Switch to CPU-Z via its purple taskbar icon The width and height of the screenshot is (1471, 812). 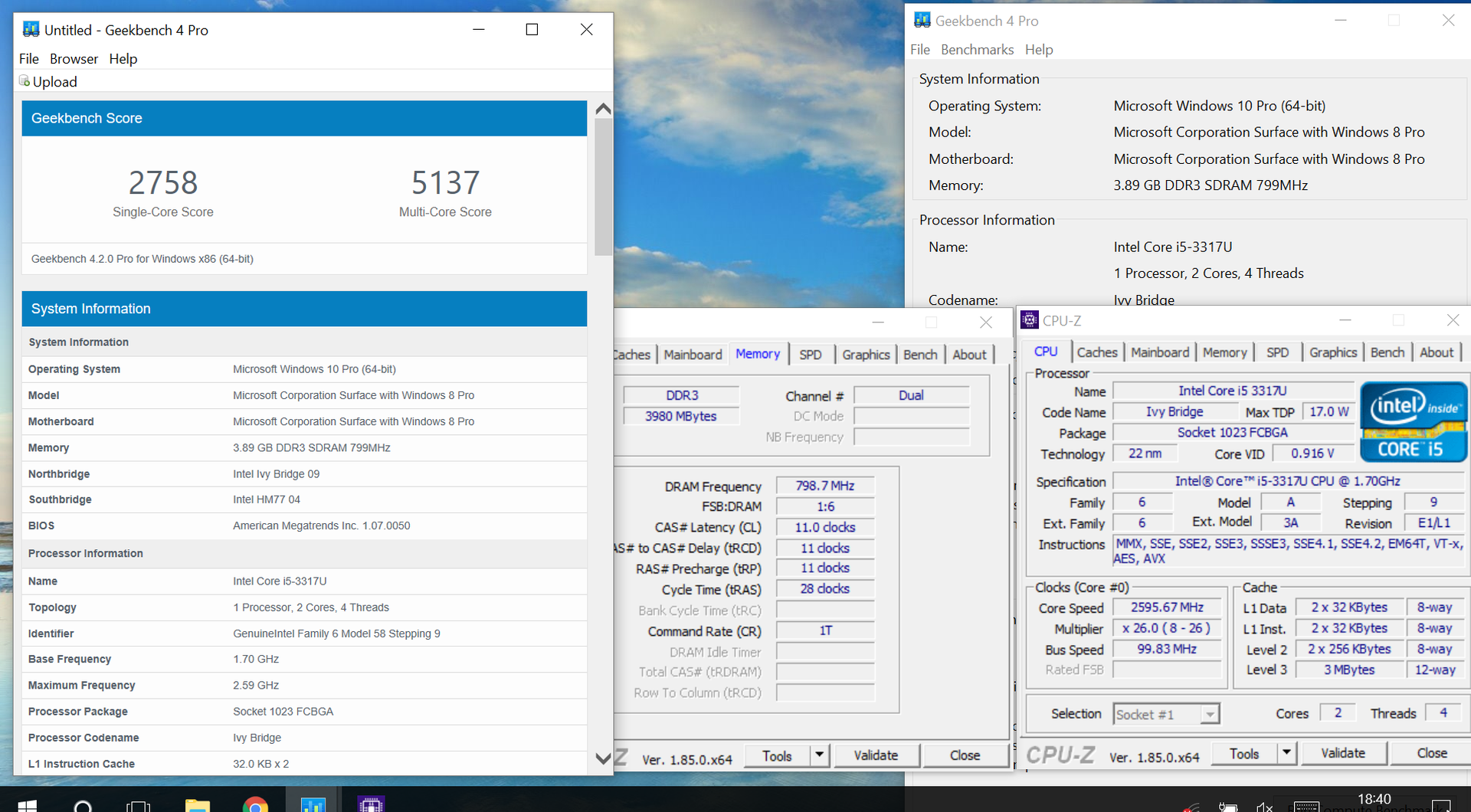[371, 804]
